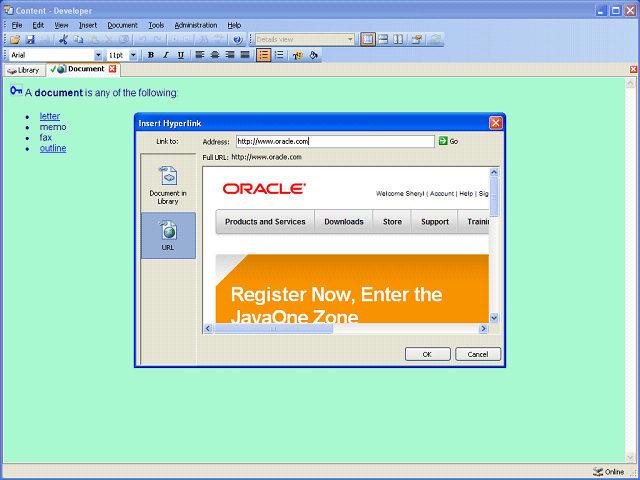Viewport: 640px width, 480px height.
Task: Click the Cut scissors icon
Action: click(x=63, y=40)
